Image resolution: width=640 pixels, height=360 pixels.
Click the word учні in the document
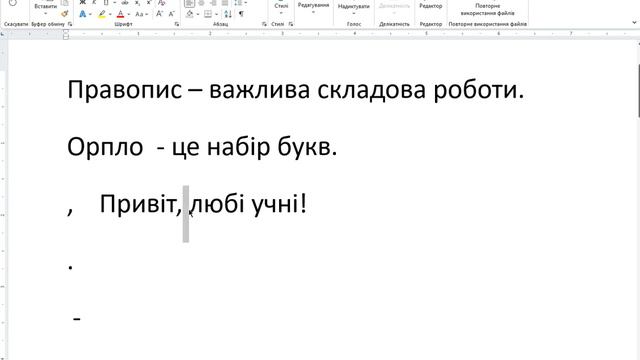[276, 204]
